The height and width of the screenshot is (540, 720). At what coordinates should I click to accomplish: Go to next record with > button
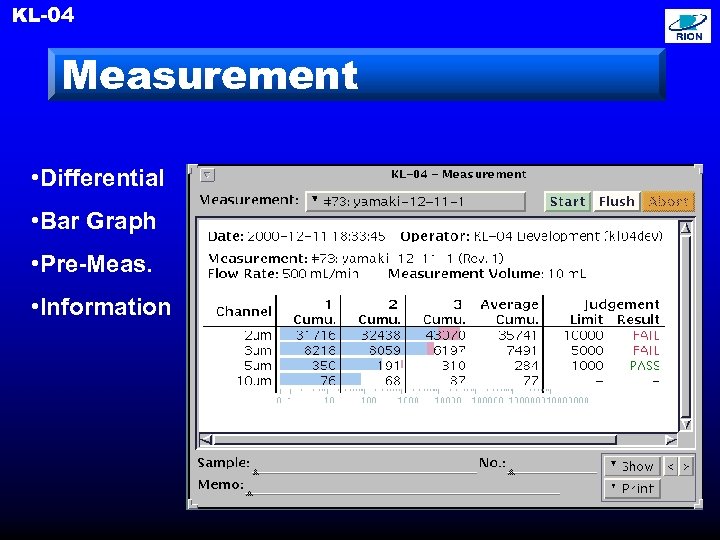tap(686, 467)
